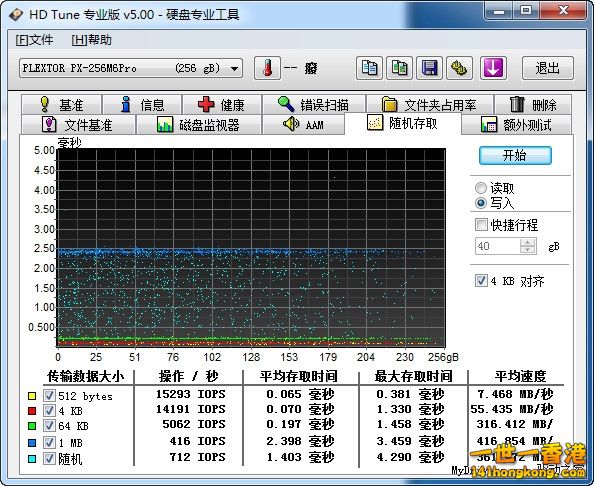Open the [F]文件 menu

pyautogui.click(x=34, y=40)
